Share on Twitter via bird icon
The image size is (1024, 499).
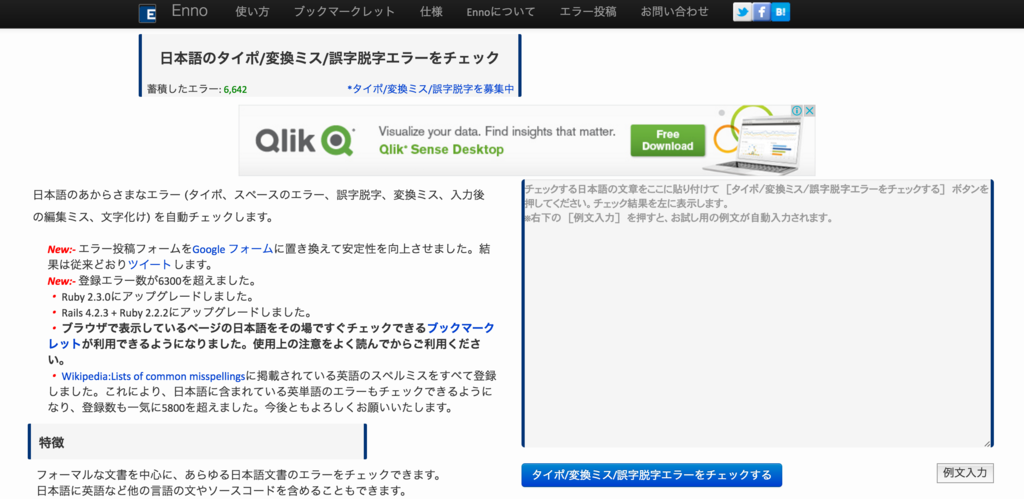742,12
